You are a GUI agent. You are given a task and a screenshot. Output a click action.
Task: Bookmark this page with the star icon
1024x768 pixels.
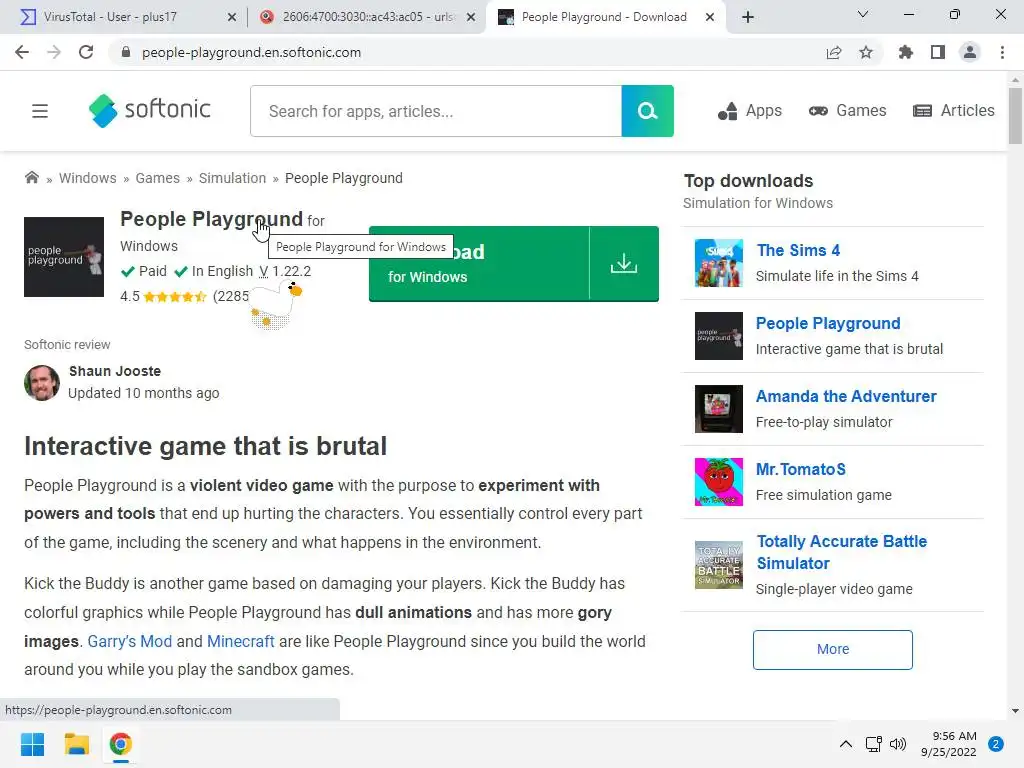click(x=866, y=52)
